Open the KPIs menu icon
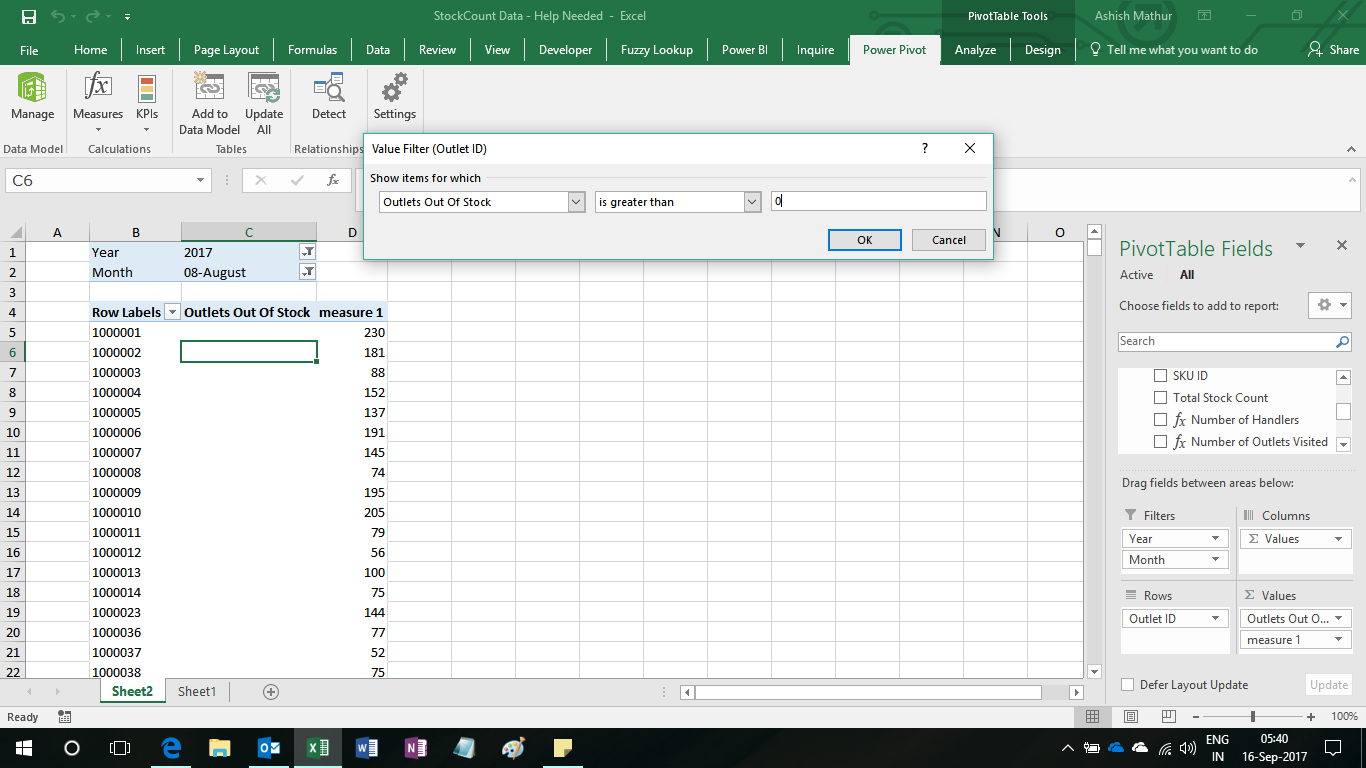 (147, 88)
